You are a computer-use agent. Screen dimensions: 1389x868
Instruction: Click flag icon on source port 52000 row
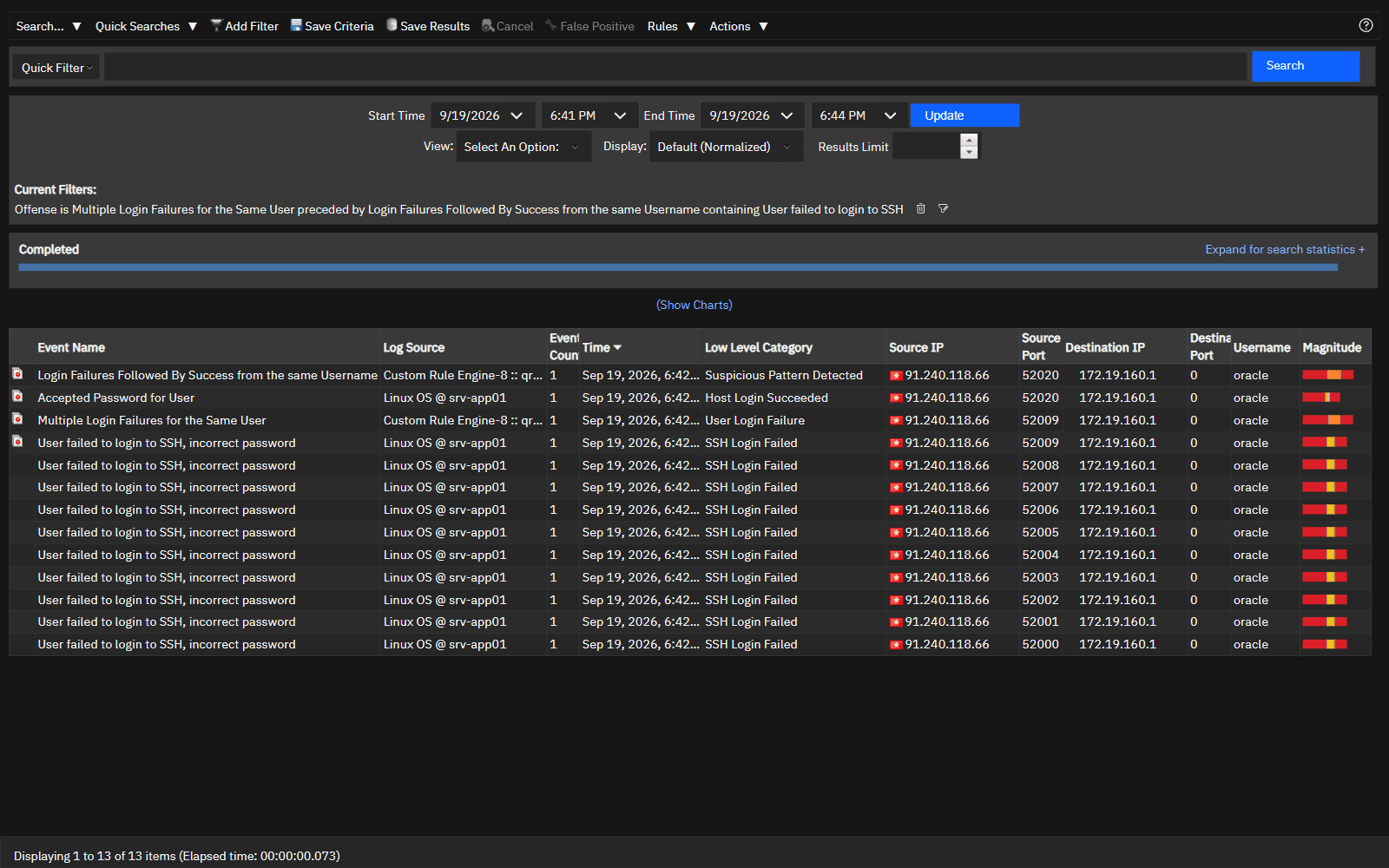click(896, 645)
